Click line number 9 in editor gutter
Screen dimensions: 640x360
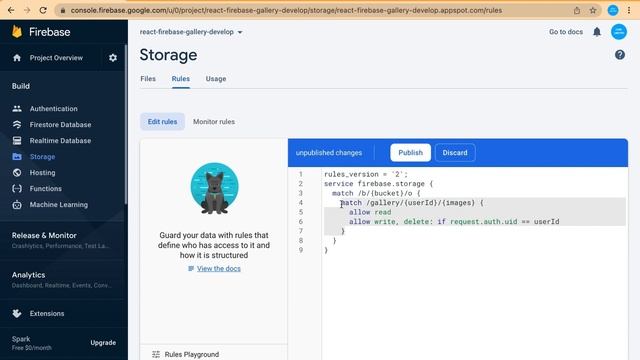click(301, 250)
